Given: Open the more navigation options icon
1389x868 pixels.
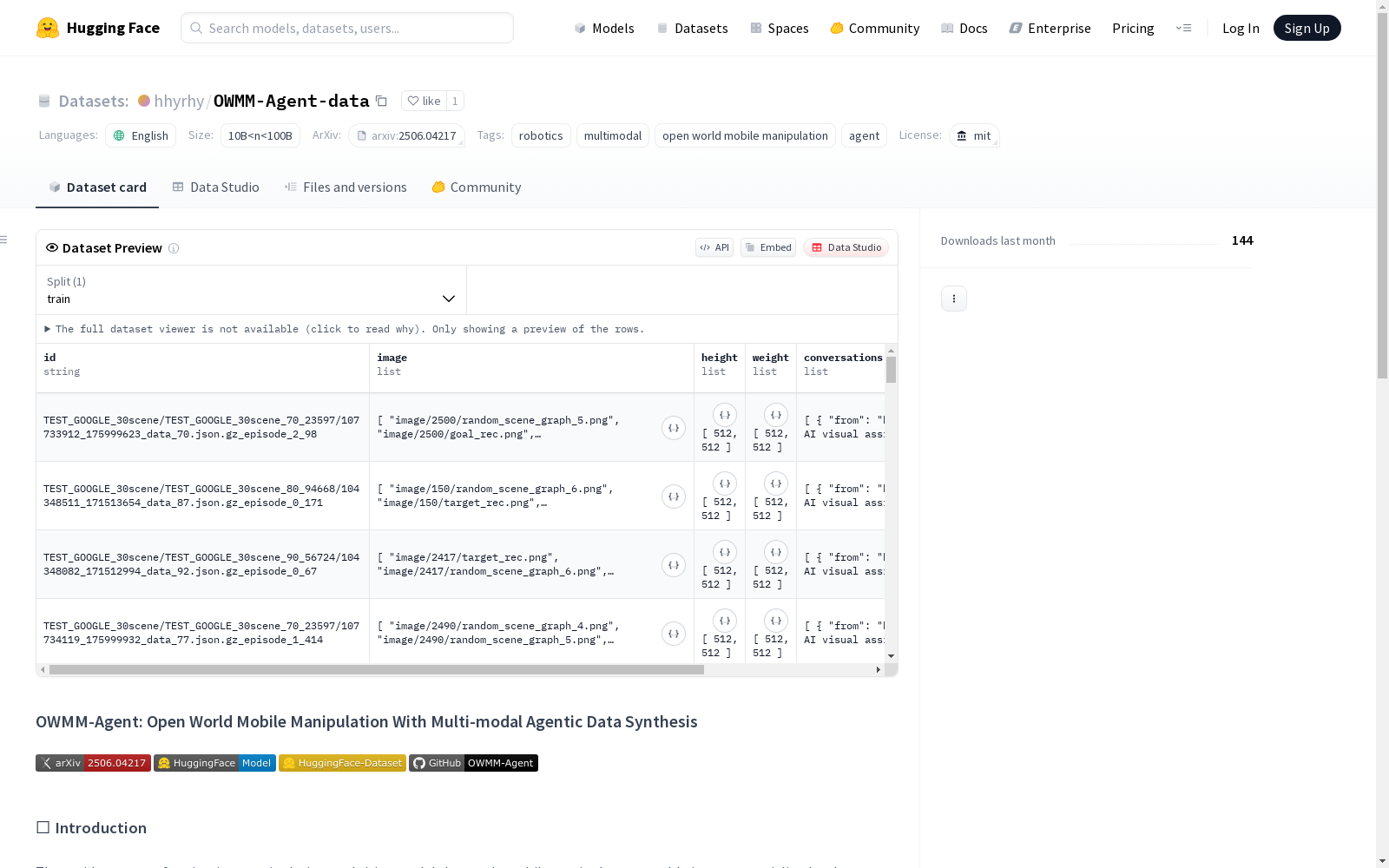Looking at the screenshot, I should click(1183, 28).
